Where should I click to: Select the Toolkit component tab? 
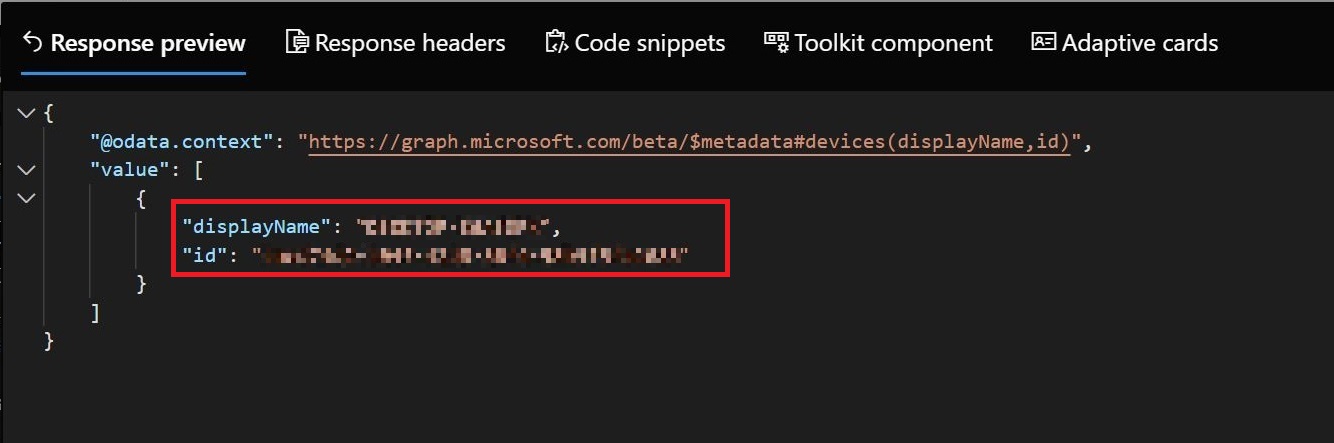(x=879, y=43)
